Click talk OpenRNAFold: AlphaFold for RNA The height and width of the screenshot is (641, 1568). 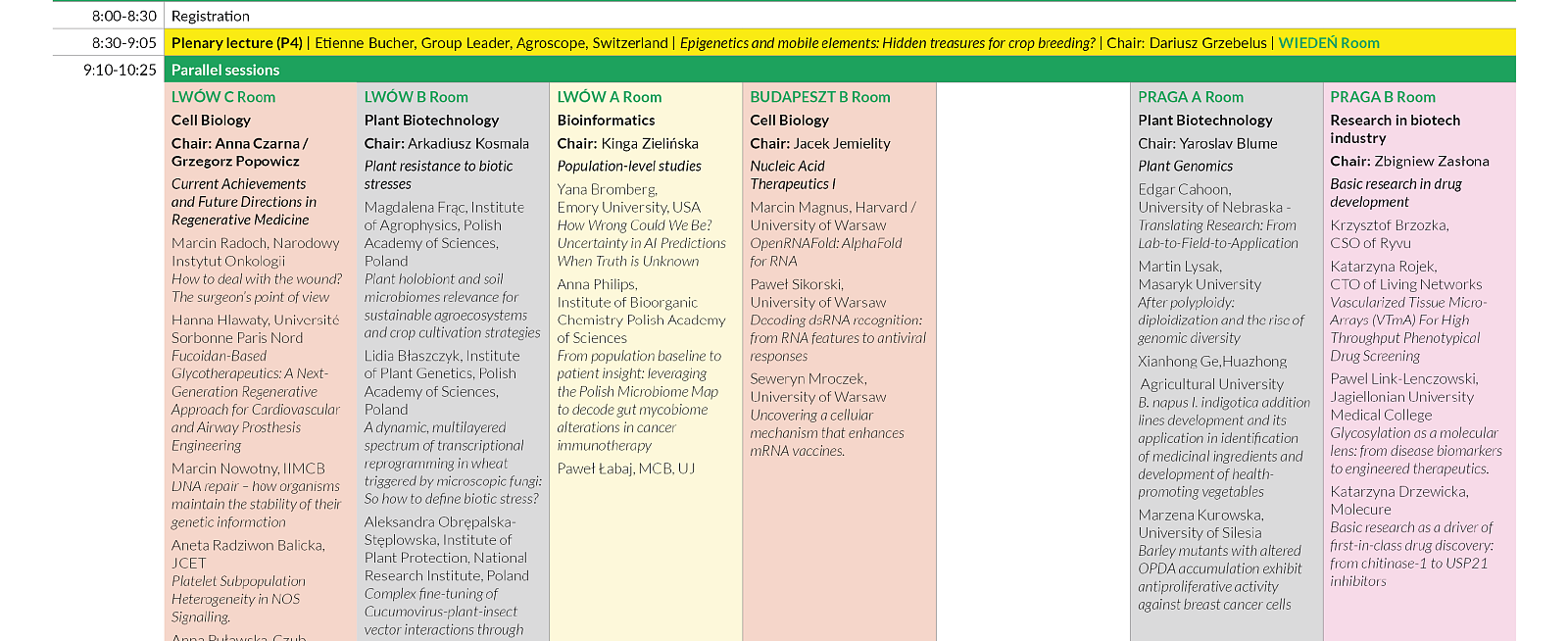pyautogui.click(x=826, y=252)
